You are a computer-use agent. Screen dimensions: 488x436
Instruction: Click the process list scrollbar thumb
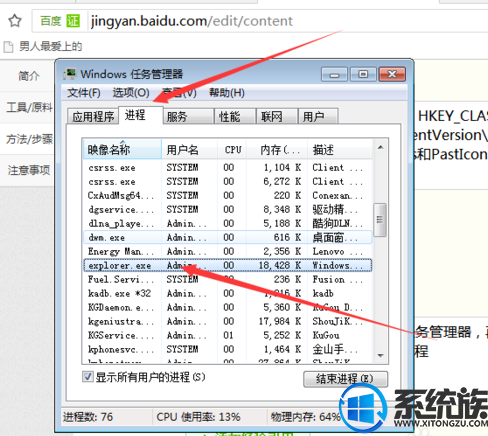pyautogui.click(x=380, y=220)
